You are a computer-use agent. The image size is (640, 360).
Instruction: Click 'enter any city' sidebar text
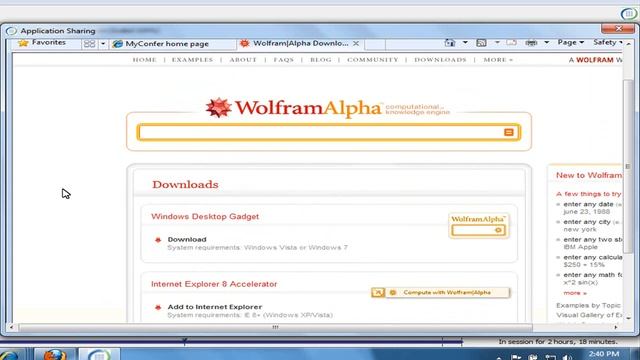coord(587,222)
